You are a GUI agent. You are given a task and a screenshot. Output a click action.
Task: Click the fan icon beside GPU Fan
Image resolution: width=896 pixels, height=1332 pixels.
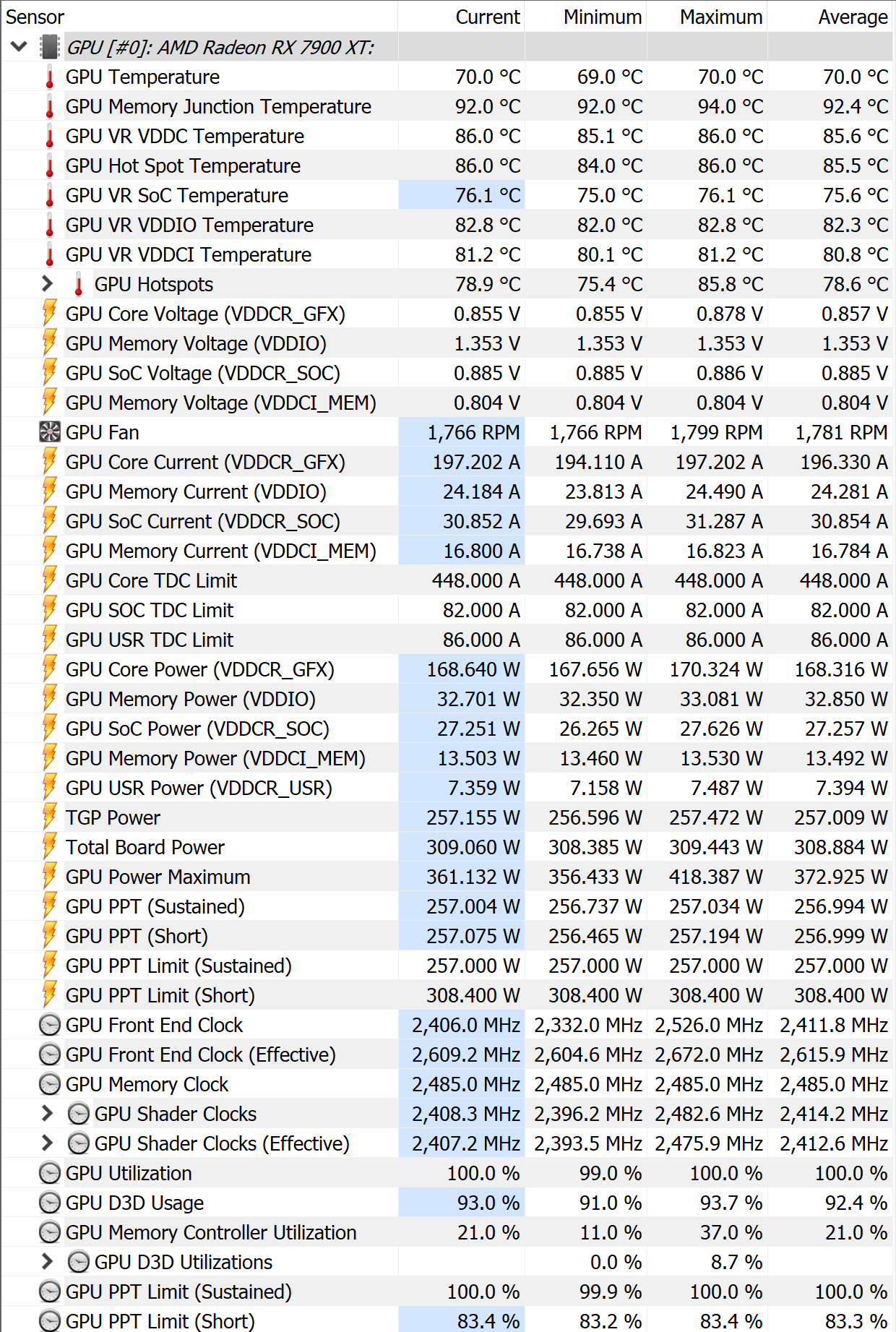click(x=49, y=432)
